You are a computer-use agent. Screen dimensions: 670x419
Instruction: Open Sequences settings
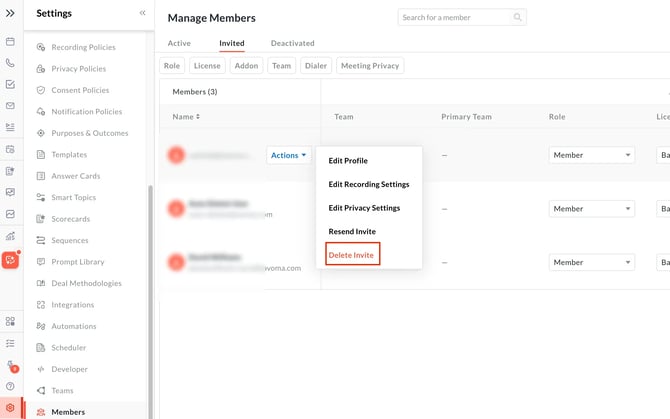[70, 240]
